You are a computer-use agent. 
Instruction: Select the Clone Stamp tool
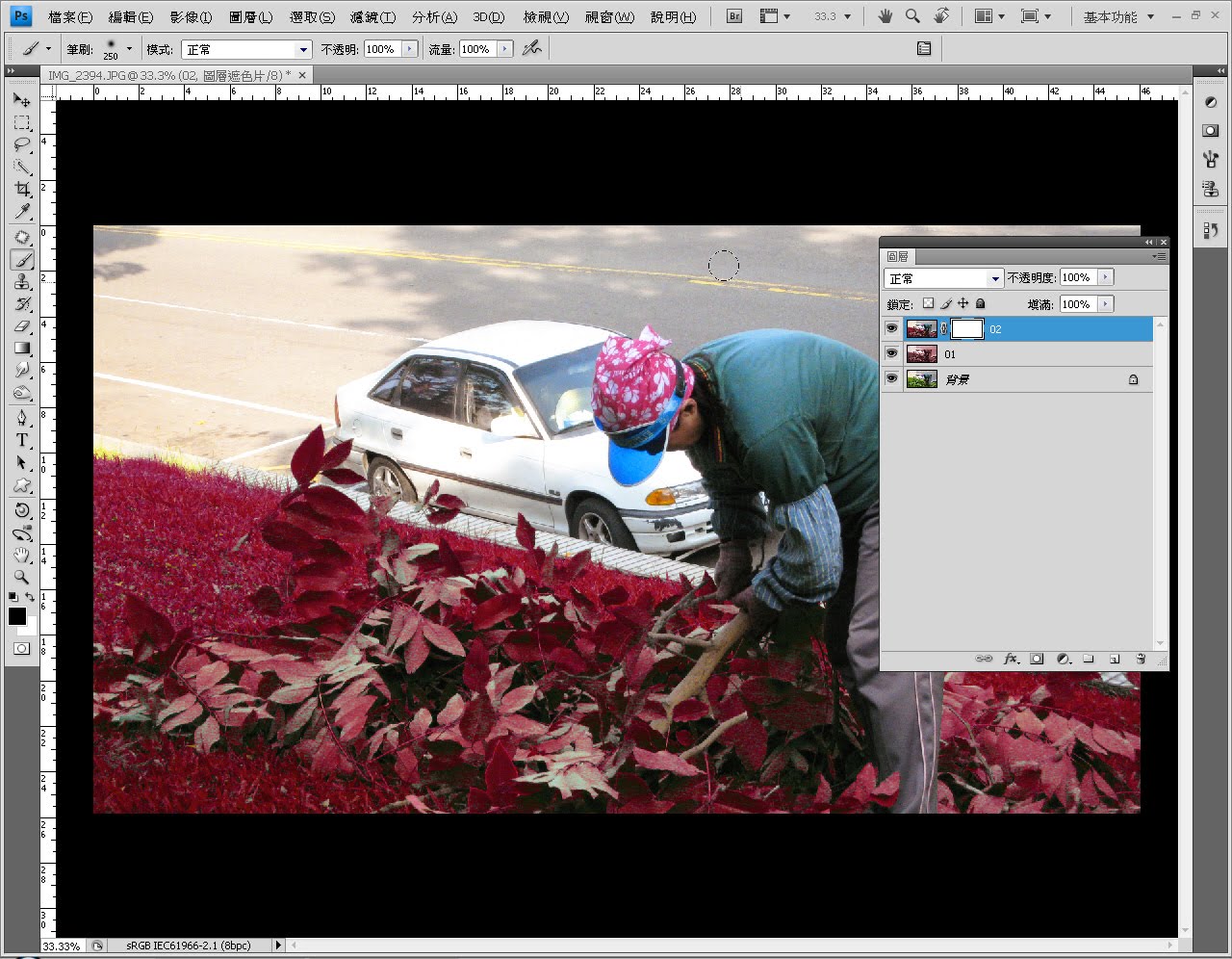tap(22, 281)
